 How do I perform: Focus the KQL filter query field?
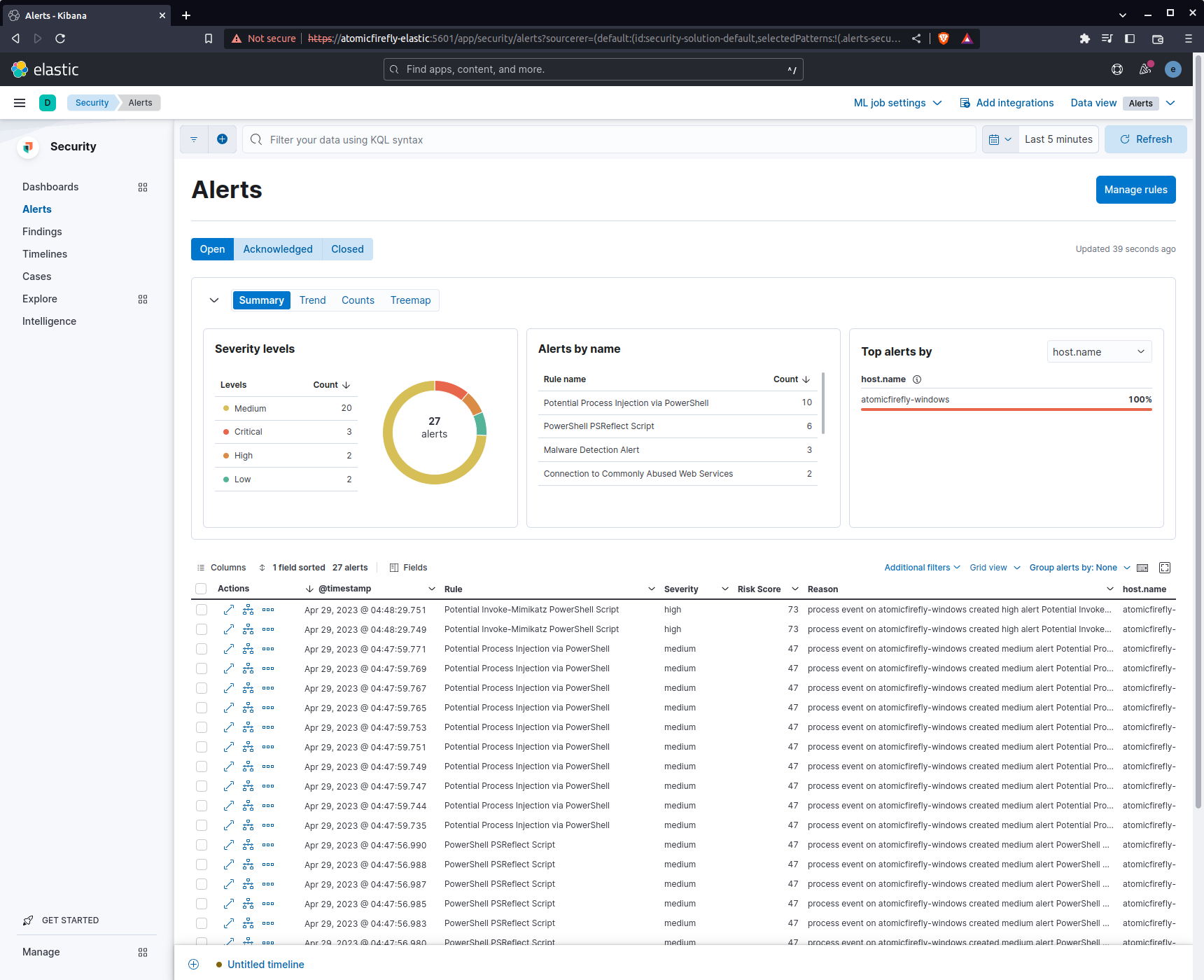coord(609,139)
